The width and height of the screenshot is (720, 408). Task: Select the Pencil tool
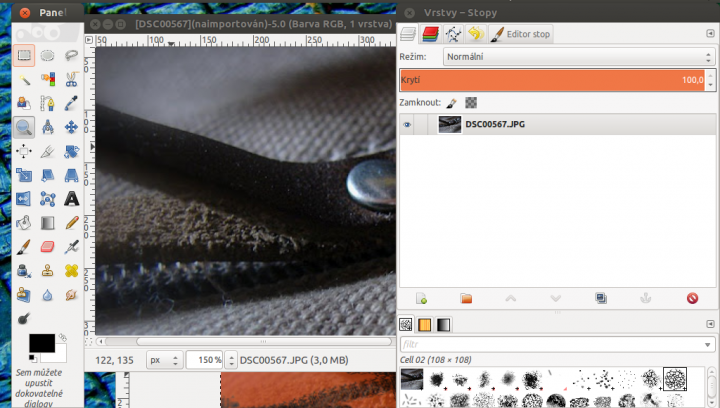point(71,223)
